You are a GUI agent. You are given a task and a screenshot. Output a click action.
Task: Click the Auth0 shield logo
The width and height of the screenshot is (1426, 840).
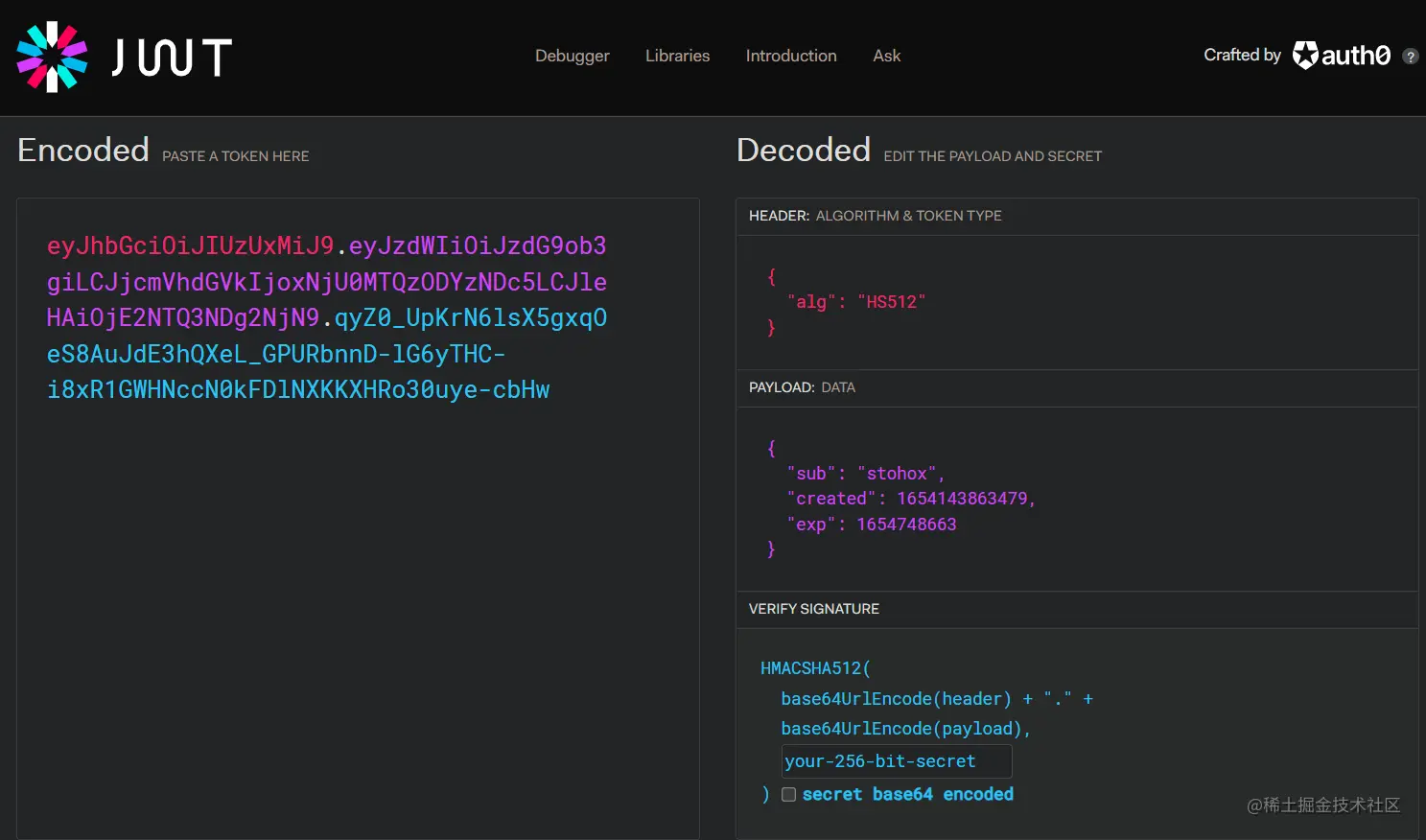pos(1305,56)
